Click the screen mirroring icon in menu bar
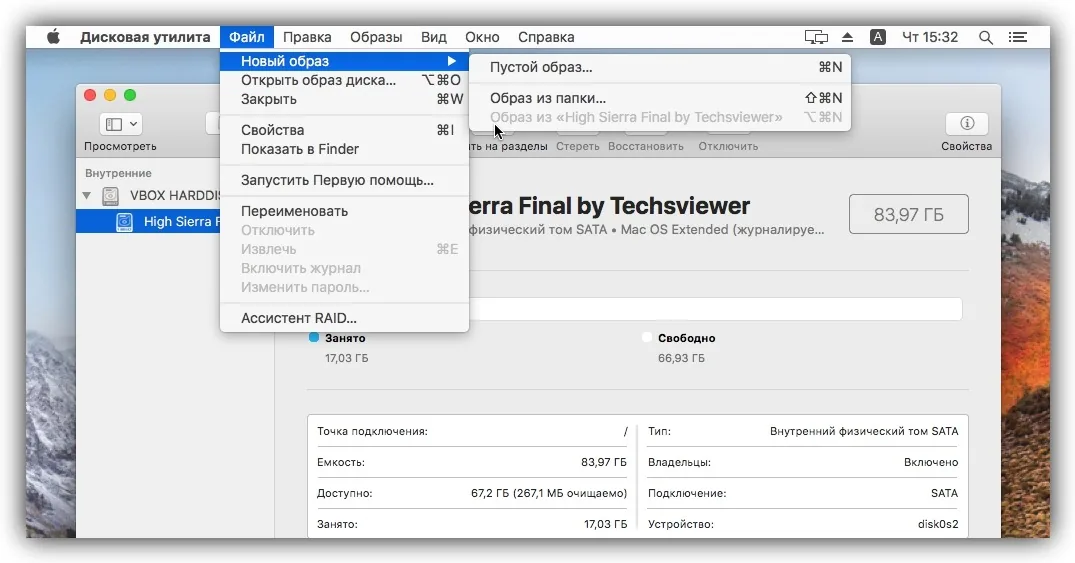Image resolution: width=1075 pixels, height=563 pixels. coord(816,37)
